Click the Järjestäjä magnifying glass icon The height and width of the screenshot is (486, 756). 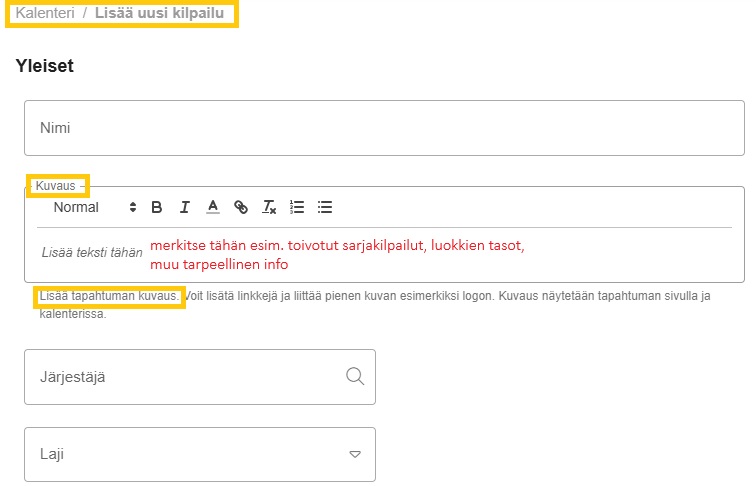tap(355, 377)
